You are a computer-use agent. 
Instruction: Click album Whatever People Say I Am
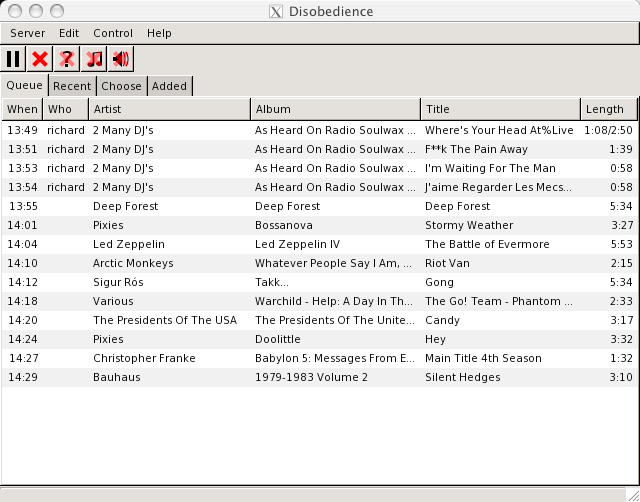click(x=333, y=263)
